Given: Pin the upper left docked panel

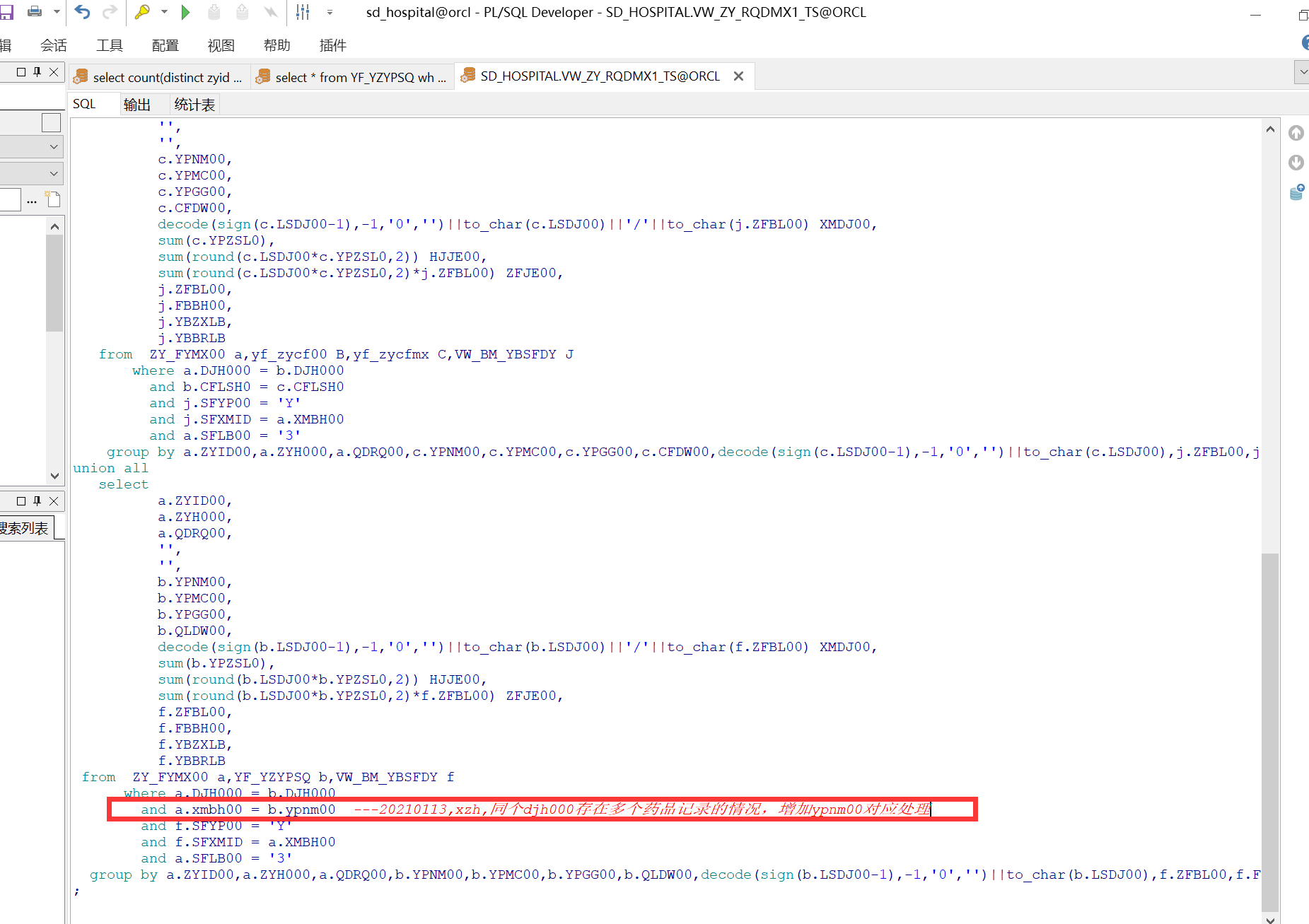Looking at the screenshot, I should click(x=37, y=72).
